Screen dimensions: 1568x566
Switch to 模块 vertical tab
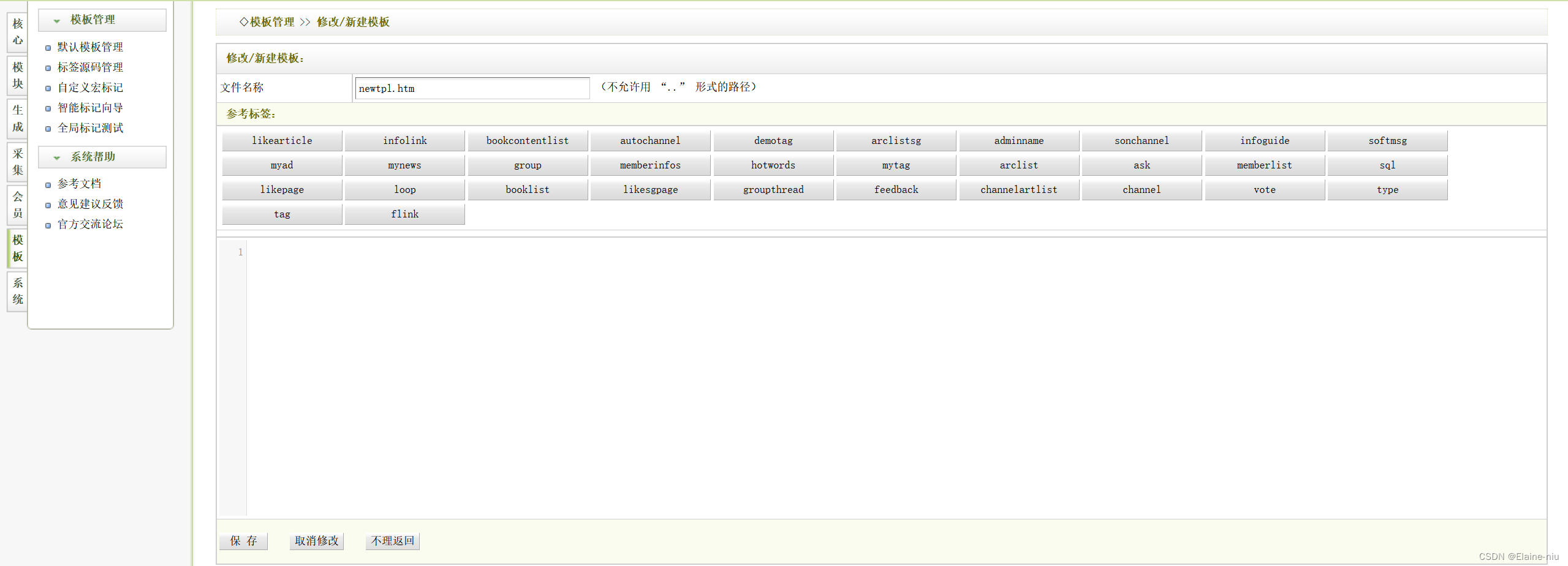[18, 75]
